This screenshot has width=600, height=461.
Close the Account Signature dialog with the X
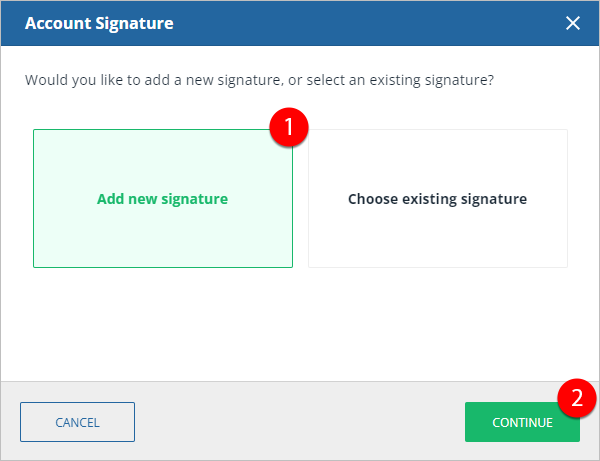coord(573,23)
